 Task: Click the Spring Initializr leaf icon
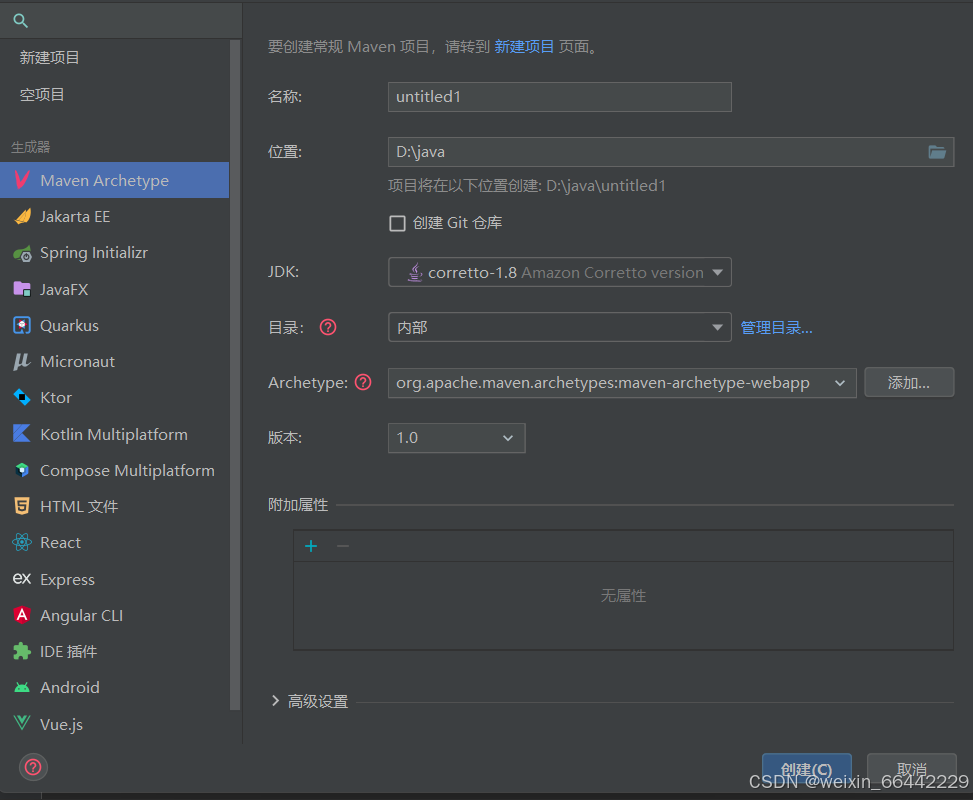pyautogui.click(x=22, y=253)
